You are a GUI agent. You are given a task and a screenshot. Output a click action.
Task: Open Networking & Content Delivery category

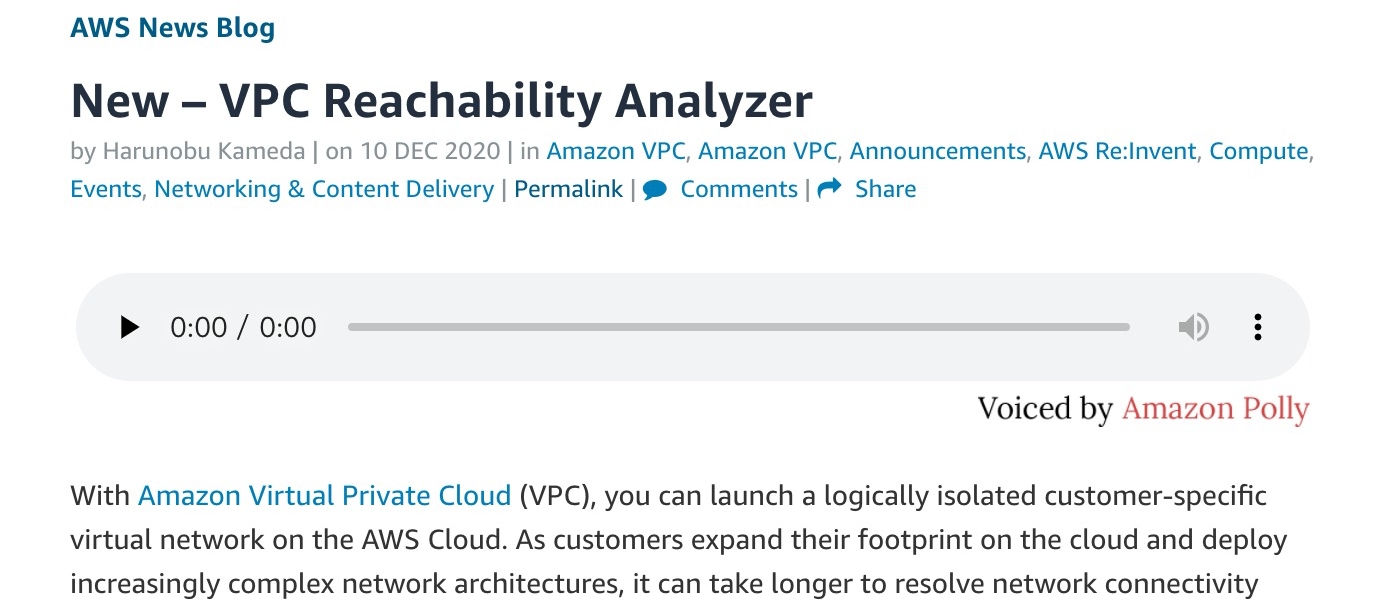(324, 189)
